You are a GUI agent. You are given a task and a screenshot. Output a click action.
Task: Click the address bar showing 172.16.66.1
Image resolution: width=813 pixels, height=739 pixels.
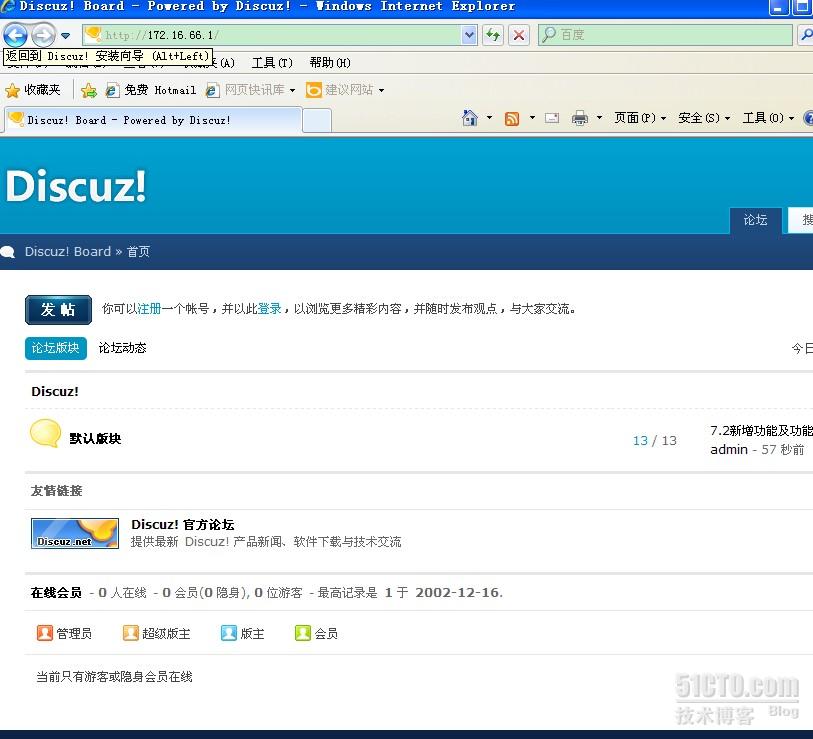click(x=271, y=35)
